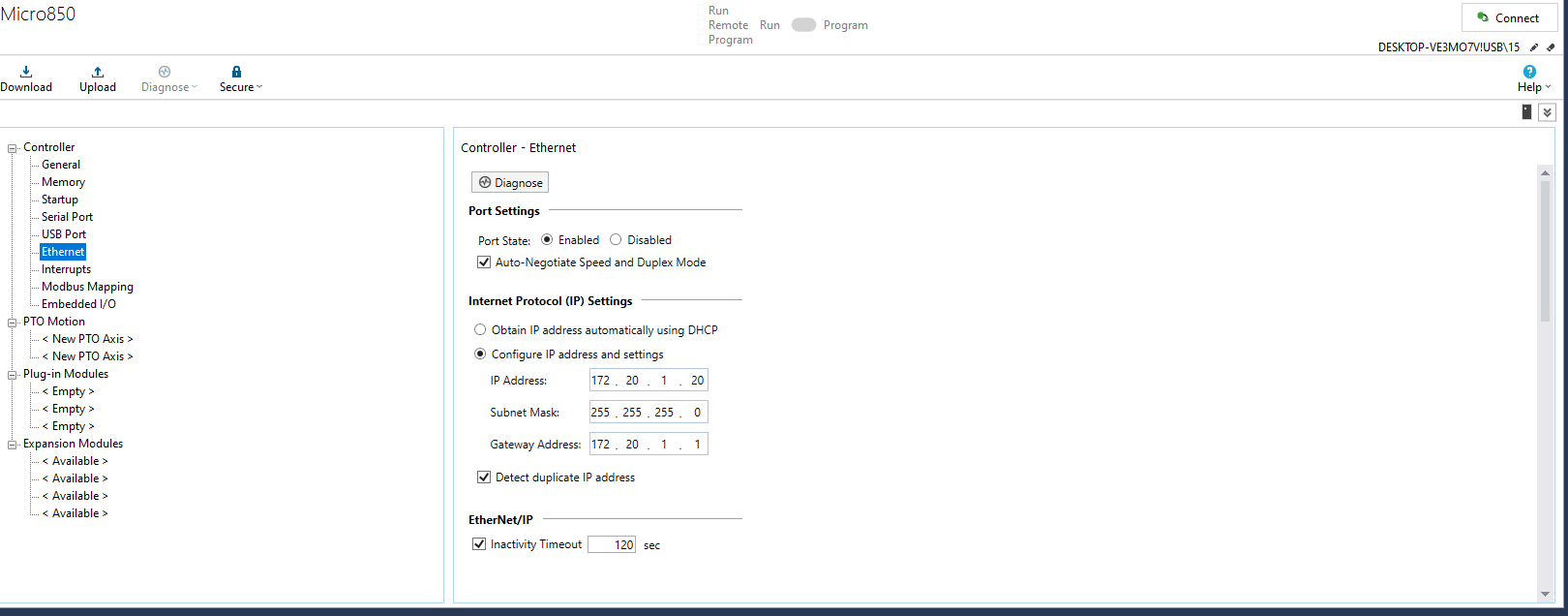Select Embedded I/O in the tree
The width and height of the screenshot is (1568, 616).
(x=78, y=304)
